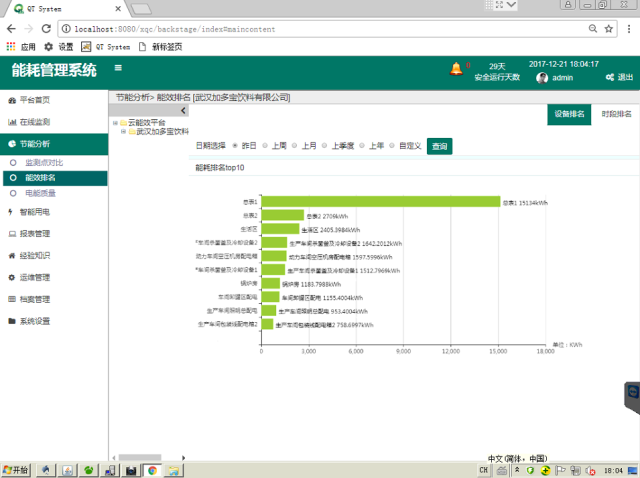The width and height of the screenshot is (640, 478).
Task: Select the 上月 date radio option
Action: coord(294,146)
